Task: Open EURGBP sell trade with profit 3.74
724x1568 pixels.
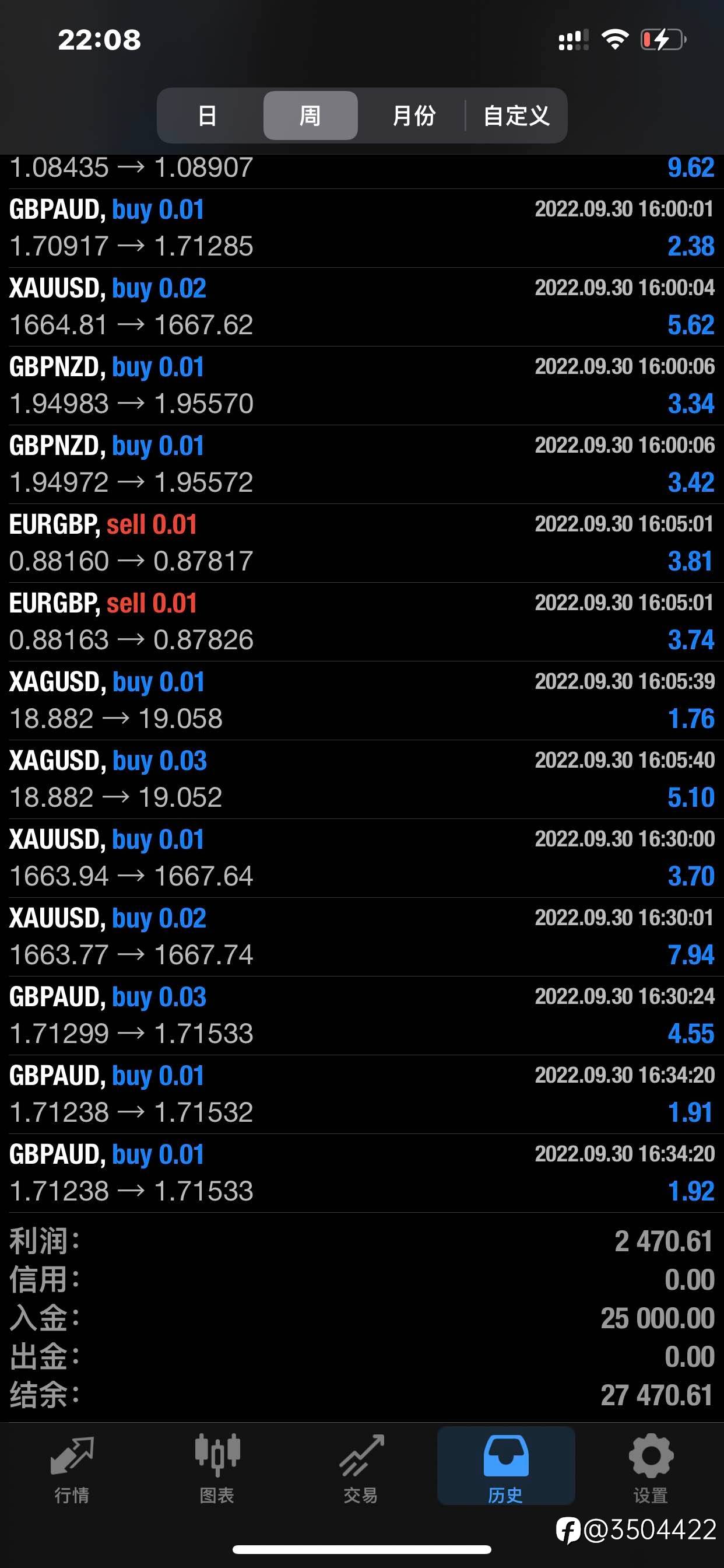Action: tap(362, 621)
